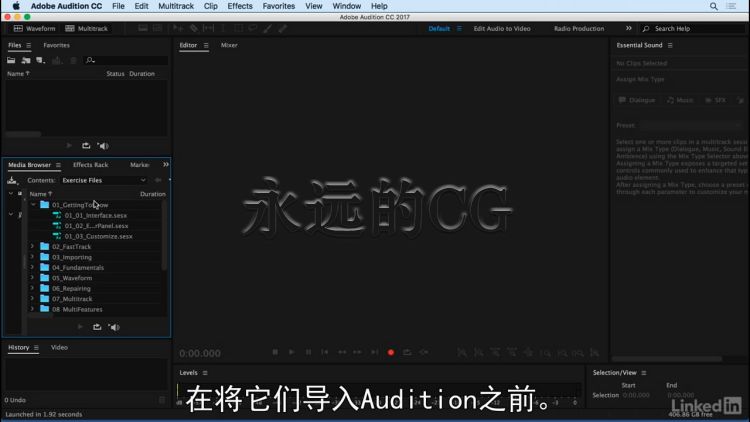This screenshot has width=750, height=422.
Task: Click the Rewind button in transport controls
Action: click(x=342, y=352)
